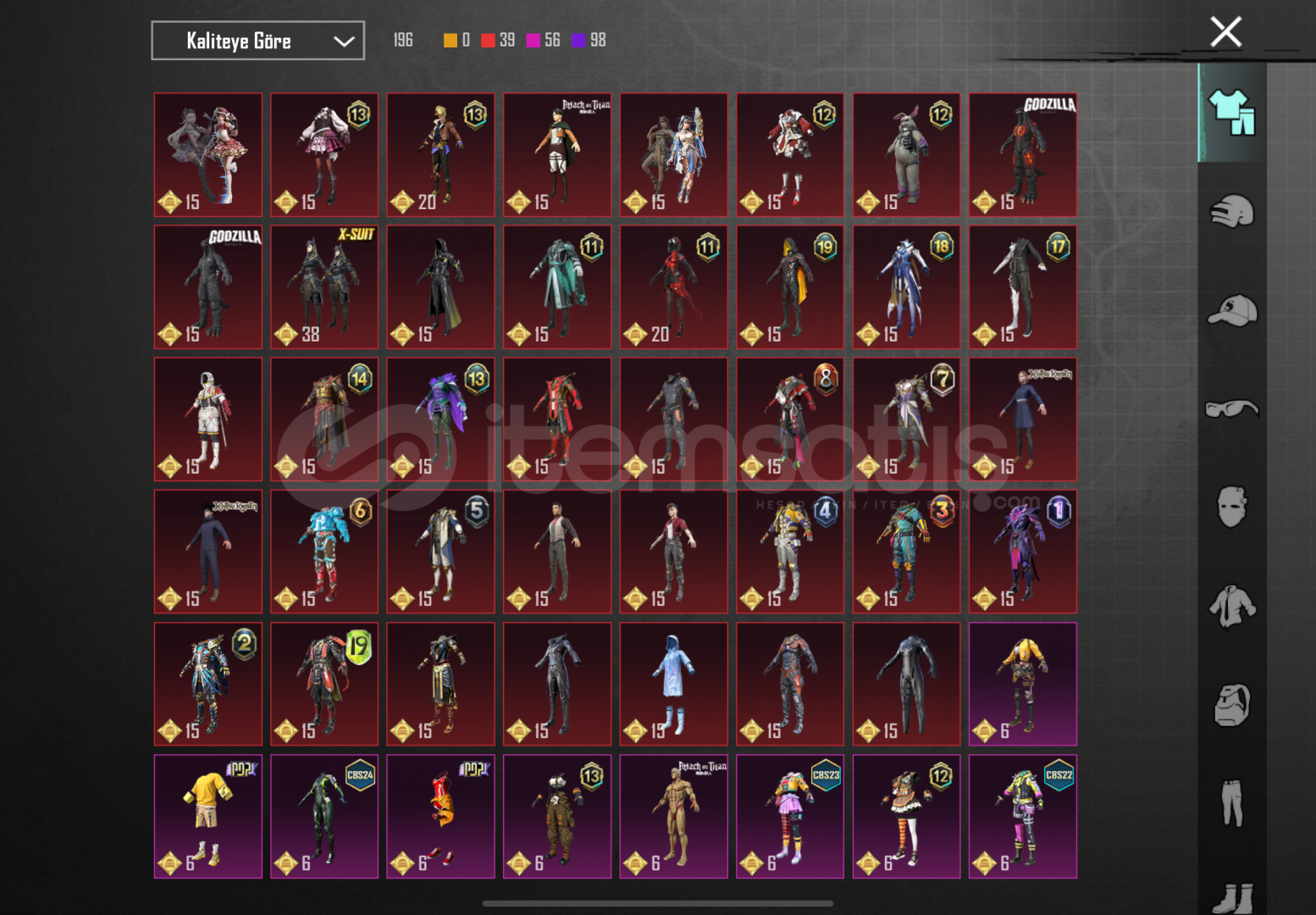Select the white coat outfit badge 5
The height and width of the screenshot is (915, 1316).
pos(441,552)
